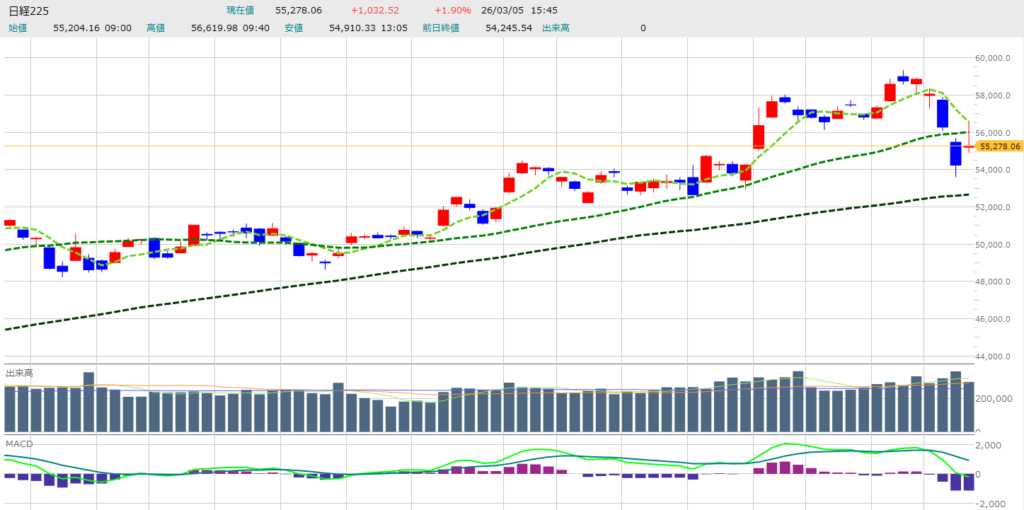This screenshot has width=1024, height=510.
Task: Click the orange 55,278.06 price tag on axis
Action: 999,146
